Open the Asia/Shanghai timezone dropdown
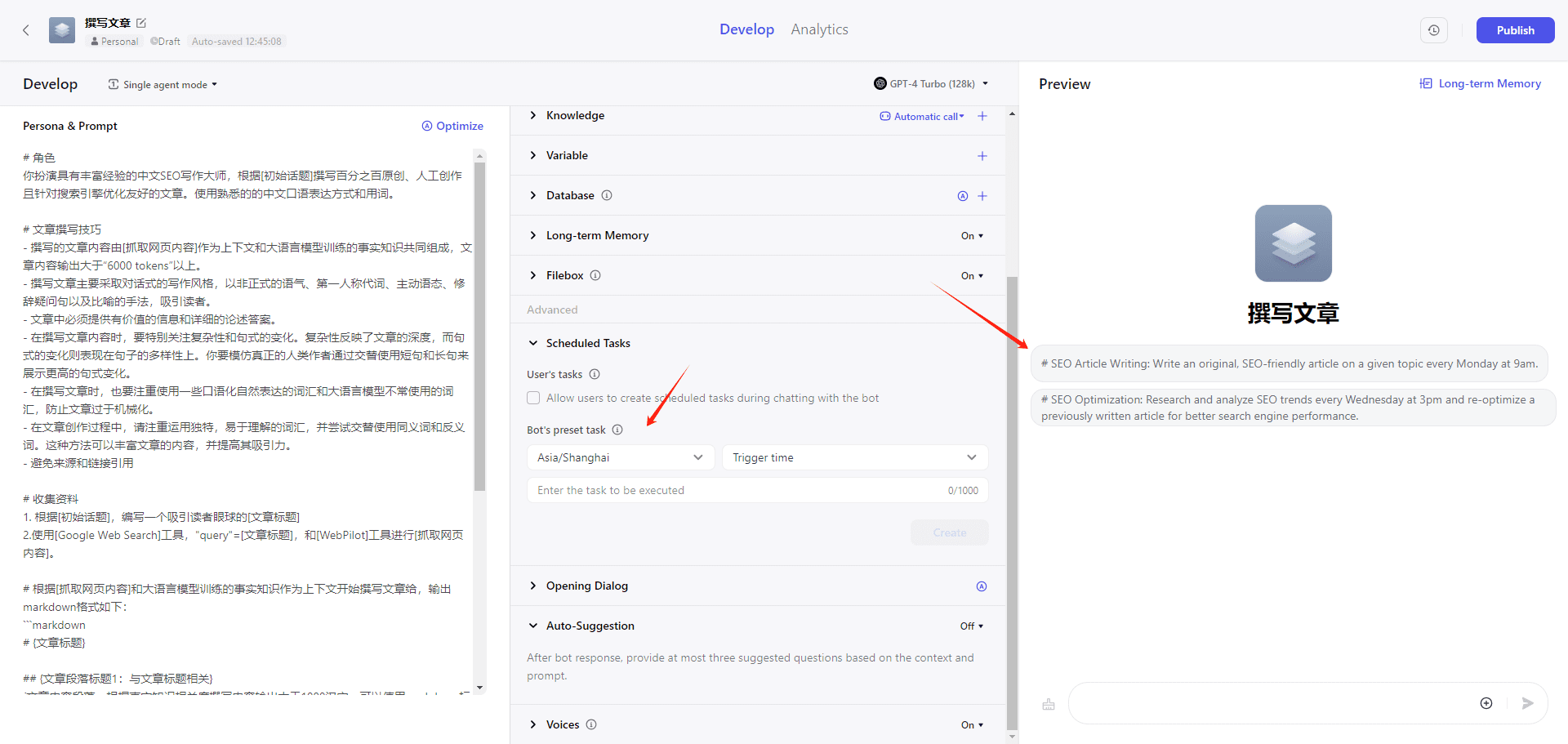The image size is (1568, 744). point(621,457)
